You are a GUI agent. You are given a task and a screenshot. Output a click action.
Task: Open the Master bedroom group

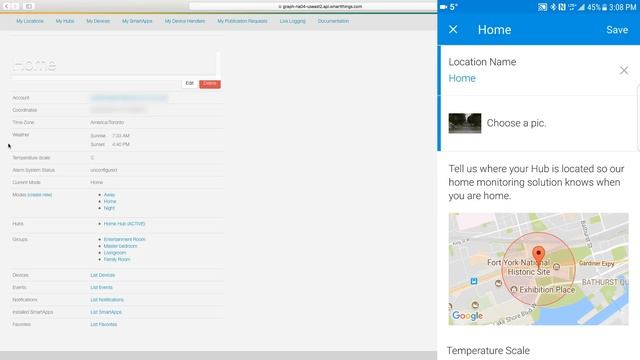coord(120,246)
